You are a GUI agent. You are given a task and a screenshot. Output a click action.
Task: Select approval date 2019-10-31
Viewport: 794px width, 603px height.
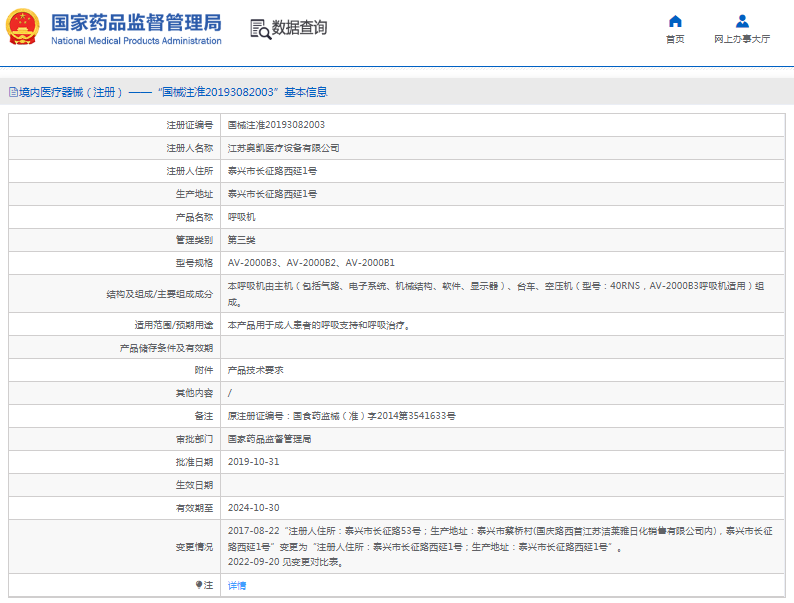[253, 462]
